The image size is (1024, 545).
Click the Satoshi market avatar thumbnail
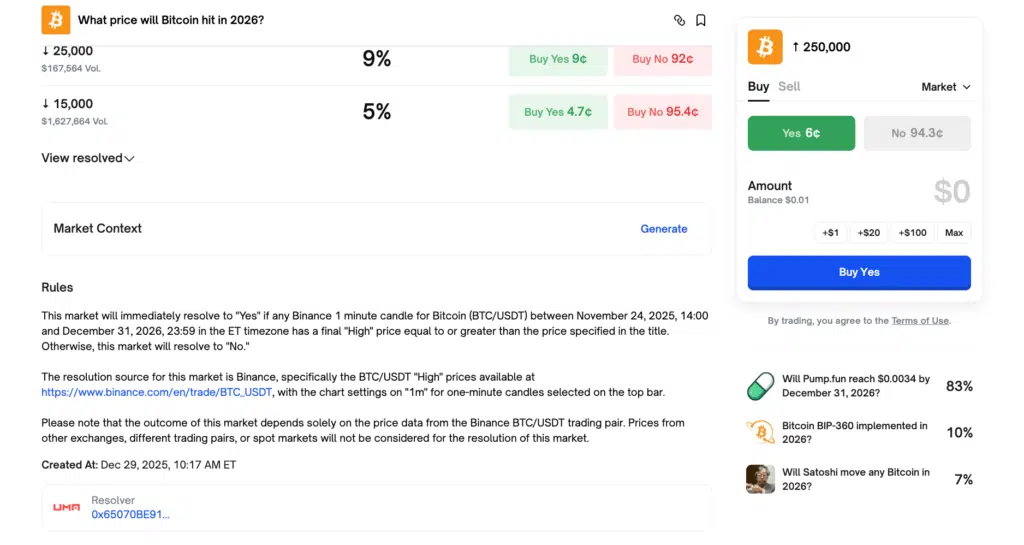click(760, 479)
